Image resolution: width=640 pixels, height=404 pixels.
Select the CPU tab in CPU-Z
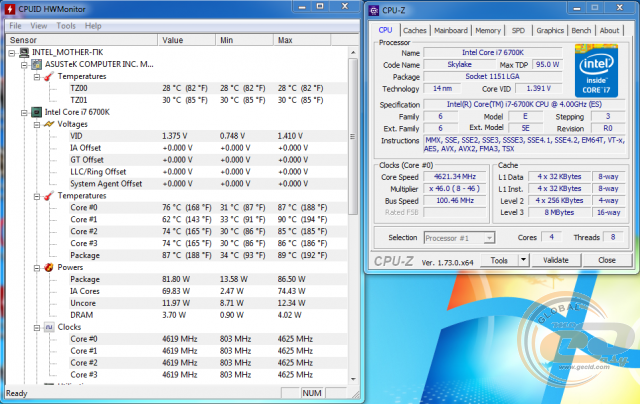385,30
